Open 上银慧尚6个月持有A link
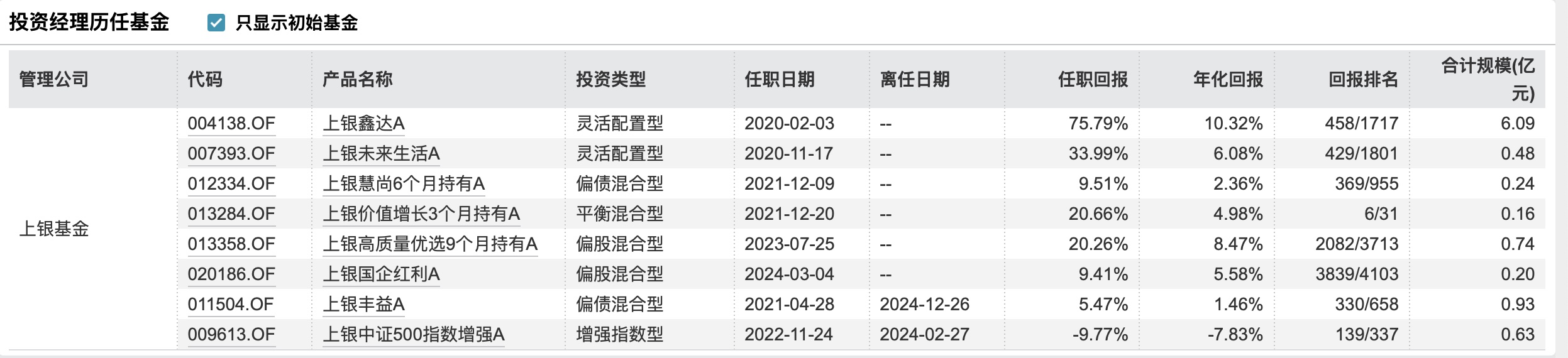1568x358 pixels. click(x=404, y=184)
